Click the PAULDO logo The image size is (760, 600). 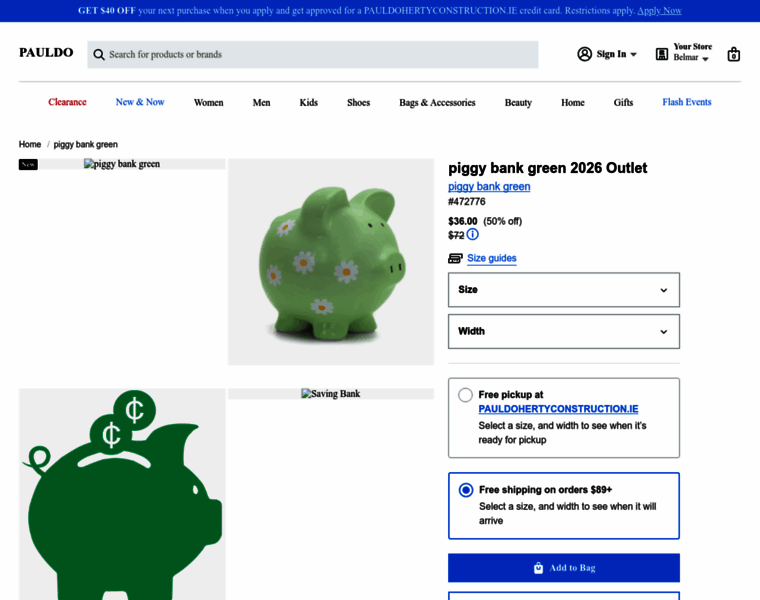point(46,52)
